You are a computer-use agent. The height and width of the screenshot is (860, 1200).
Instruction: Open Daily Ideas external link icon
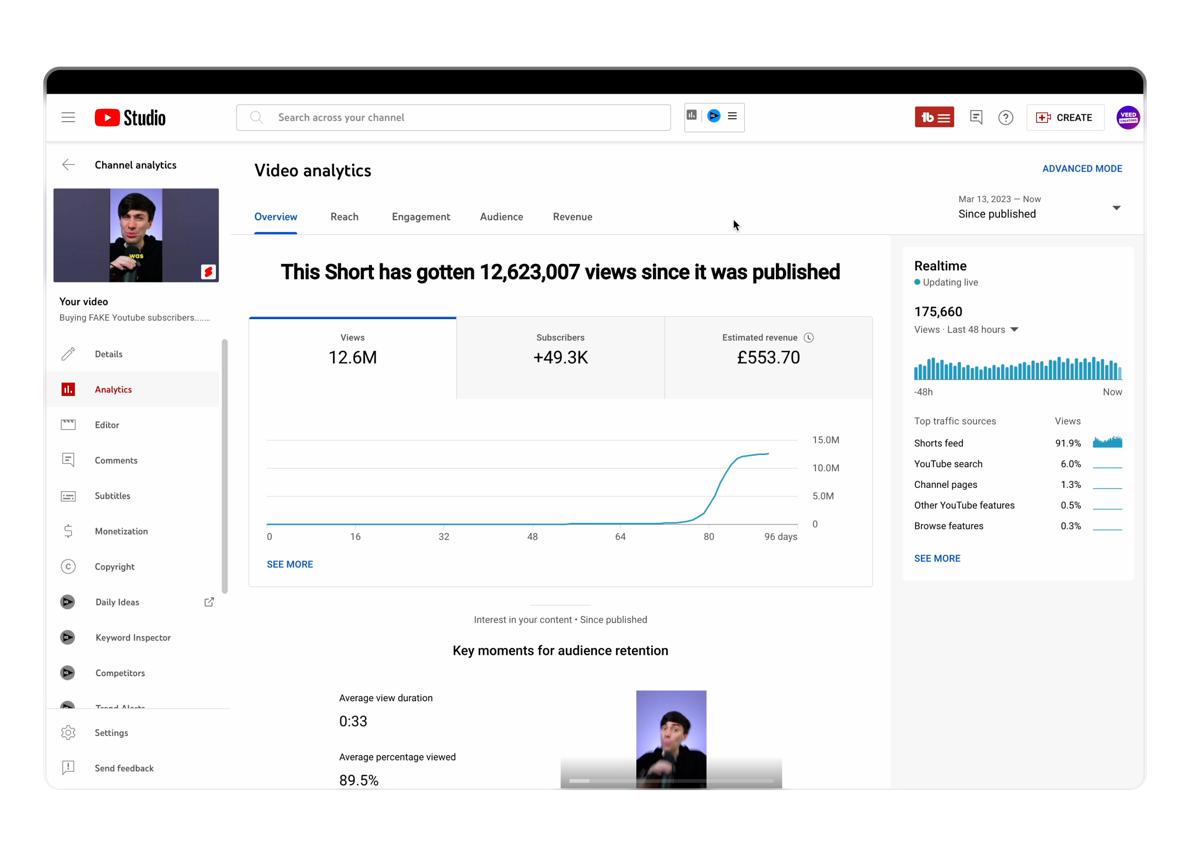209,602
